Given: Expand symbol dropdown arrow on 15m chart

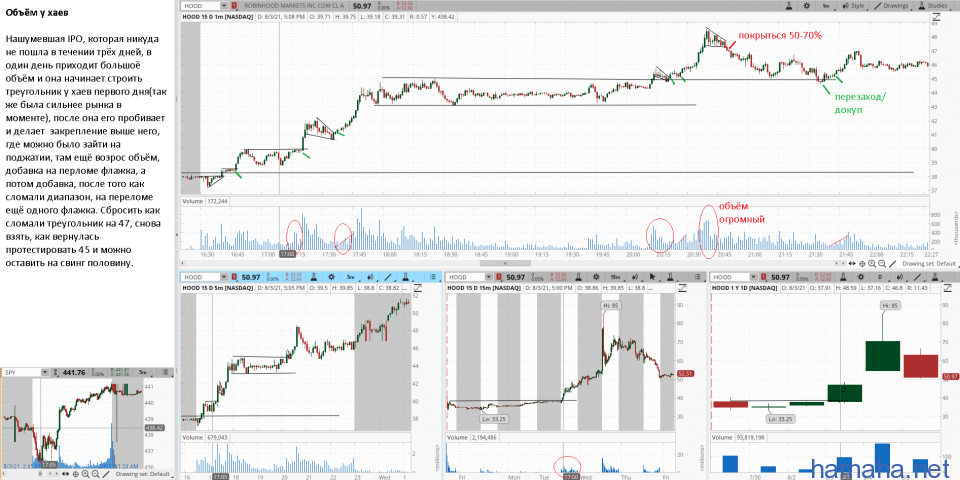Looking at the screenshot, I should 489,277.
